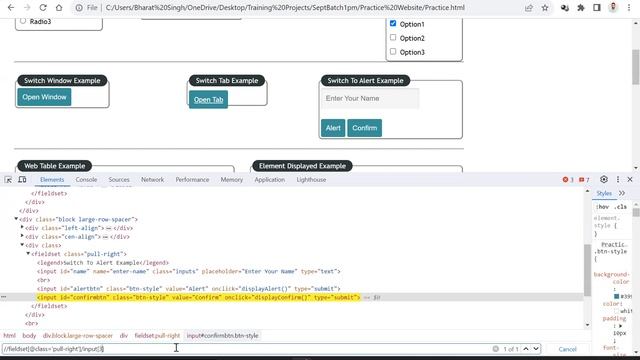The image size is (640, 360).
Task: Select the Radio3 radio button
Action: click(x=23, y=21)
